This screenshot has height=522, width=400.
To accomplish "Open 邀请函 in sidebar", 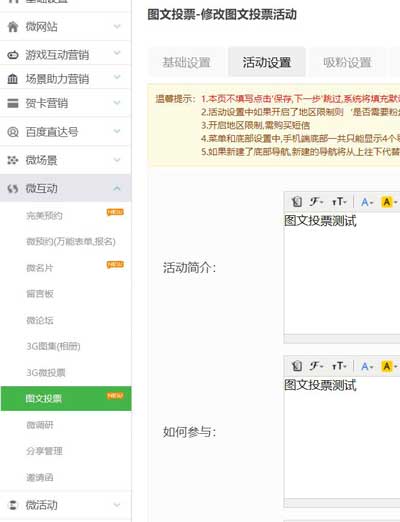I will (40, 477).
